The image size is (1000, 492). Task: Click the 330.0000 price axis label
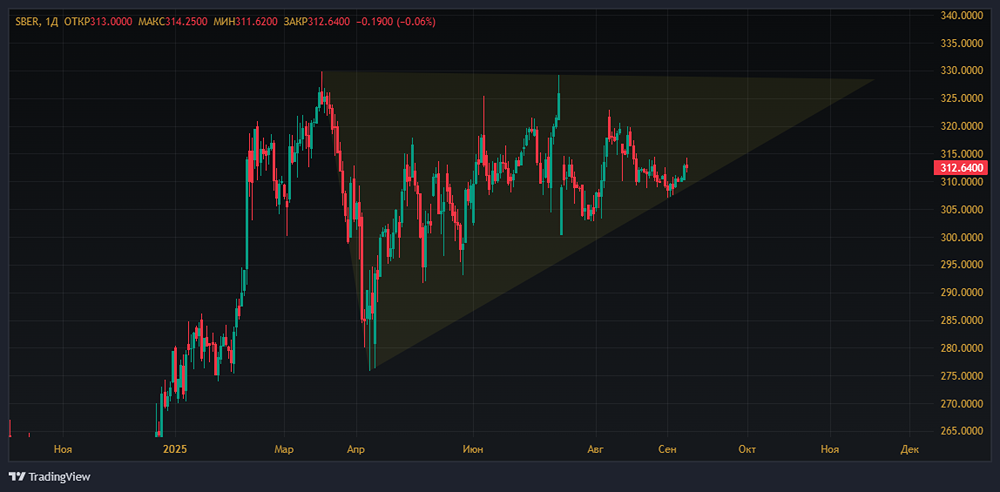pos(963,71)
